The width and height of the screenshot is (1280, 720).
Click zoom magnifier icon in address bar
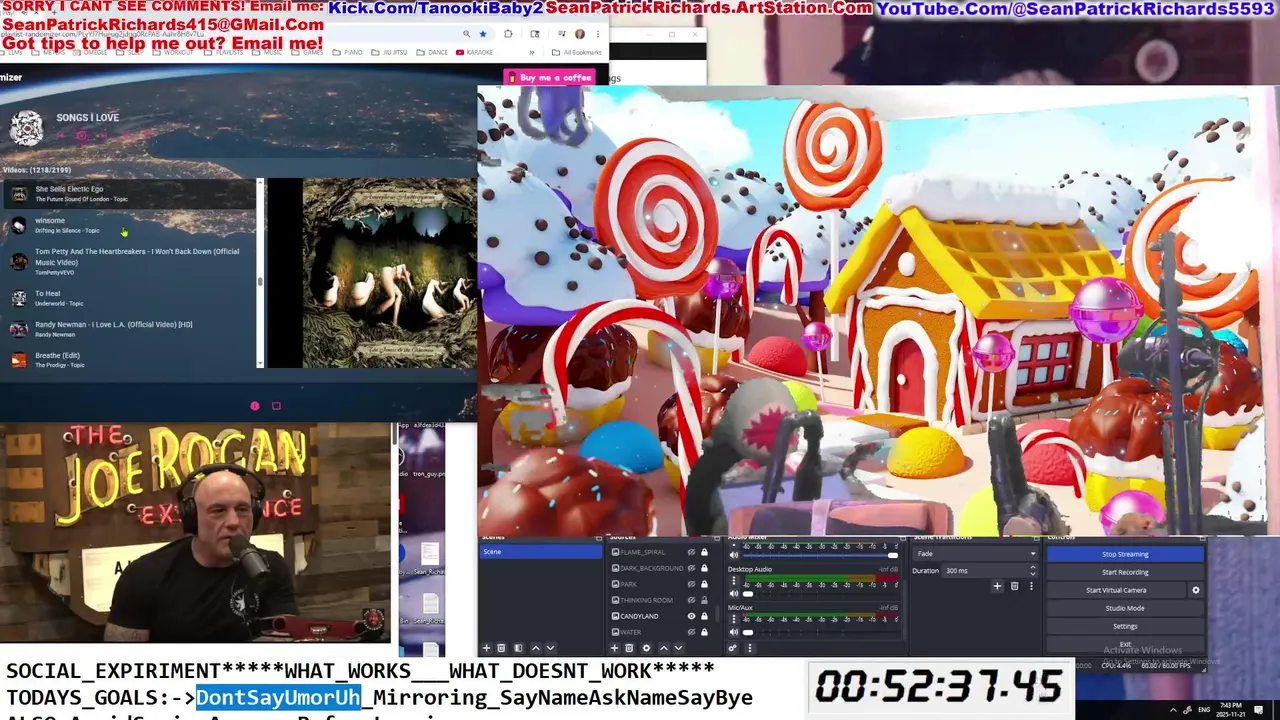pyautogui.click(x=467, y=34)
